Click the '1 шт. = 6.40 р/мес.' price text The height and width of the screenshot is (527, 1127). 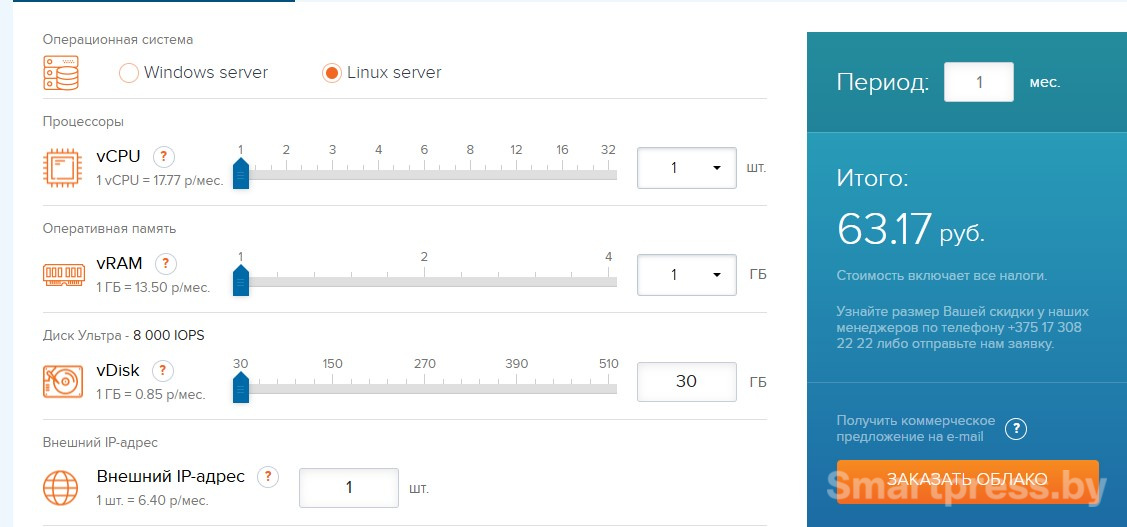[x=152, y=500]
